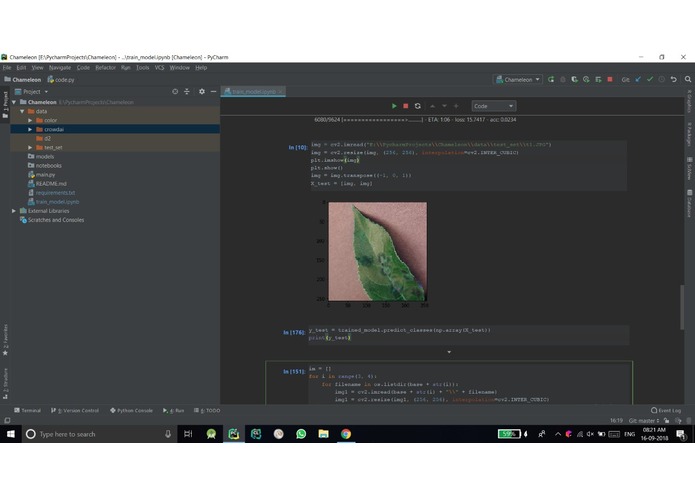This screenshot has width=695, height=494.
Task: Open the Tools menu
Action: 143,68
